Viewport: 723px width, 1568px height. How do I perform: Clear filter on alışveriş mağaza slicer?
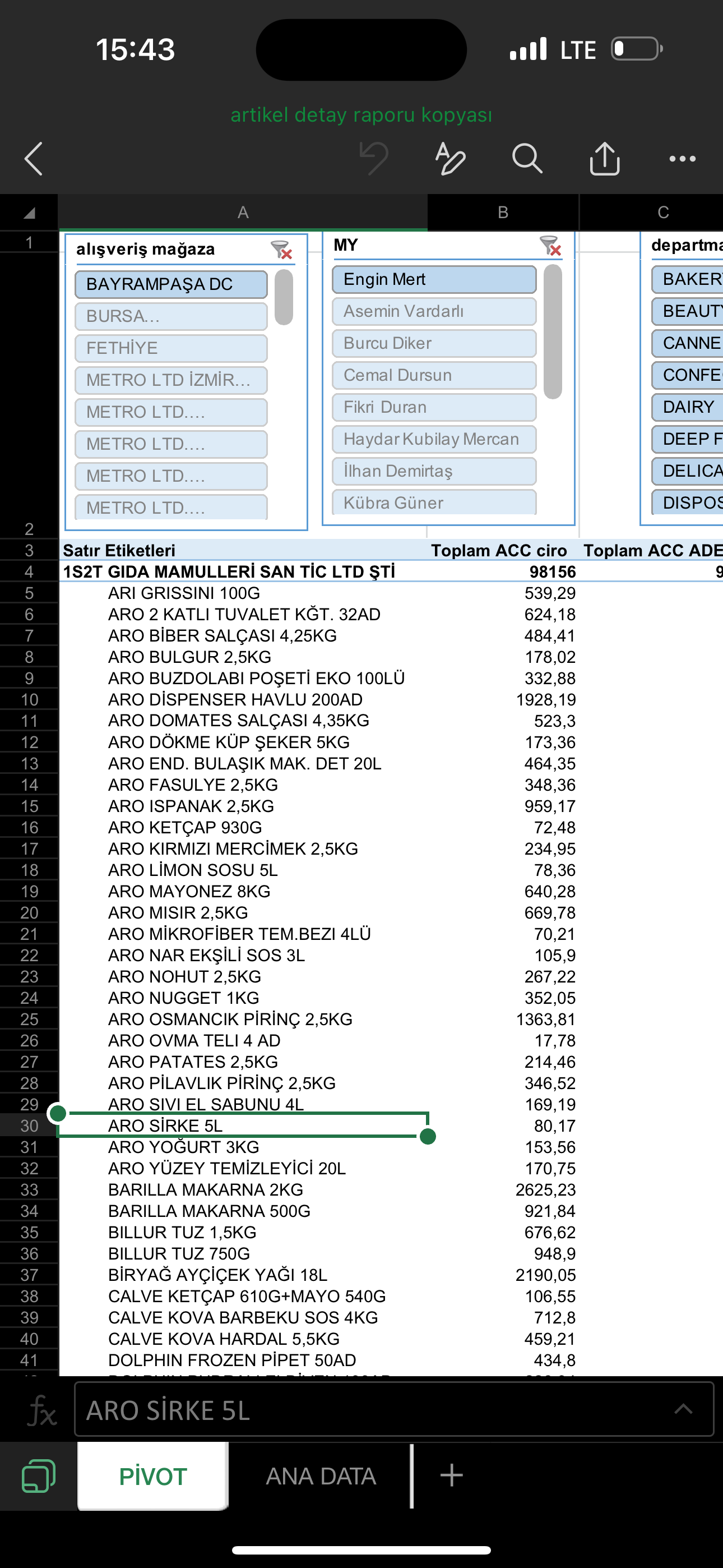pyautogui.click(x=282, y=250)
